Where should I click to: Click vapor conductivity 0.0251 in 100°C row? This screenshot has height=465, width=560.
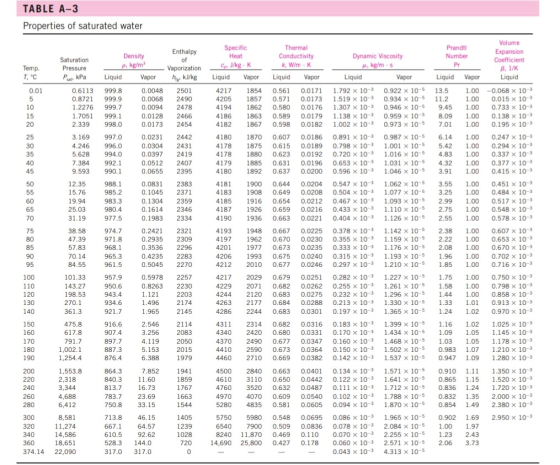point(311,278)
